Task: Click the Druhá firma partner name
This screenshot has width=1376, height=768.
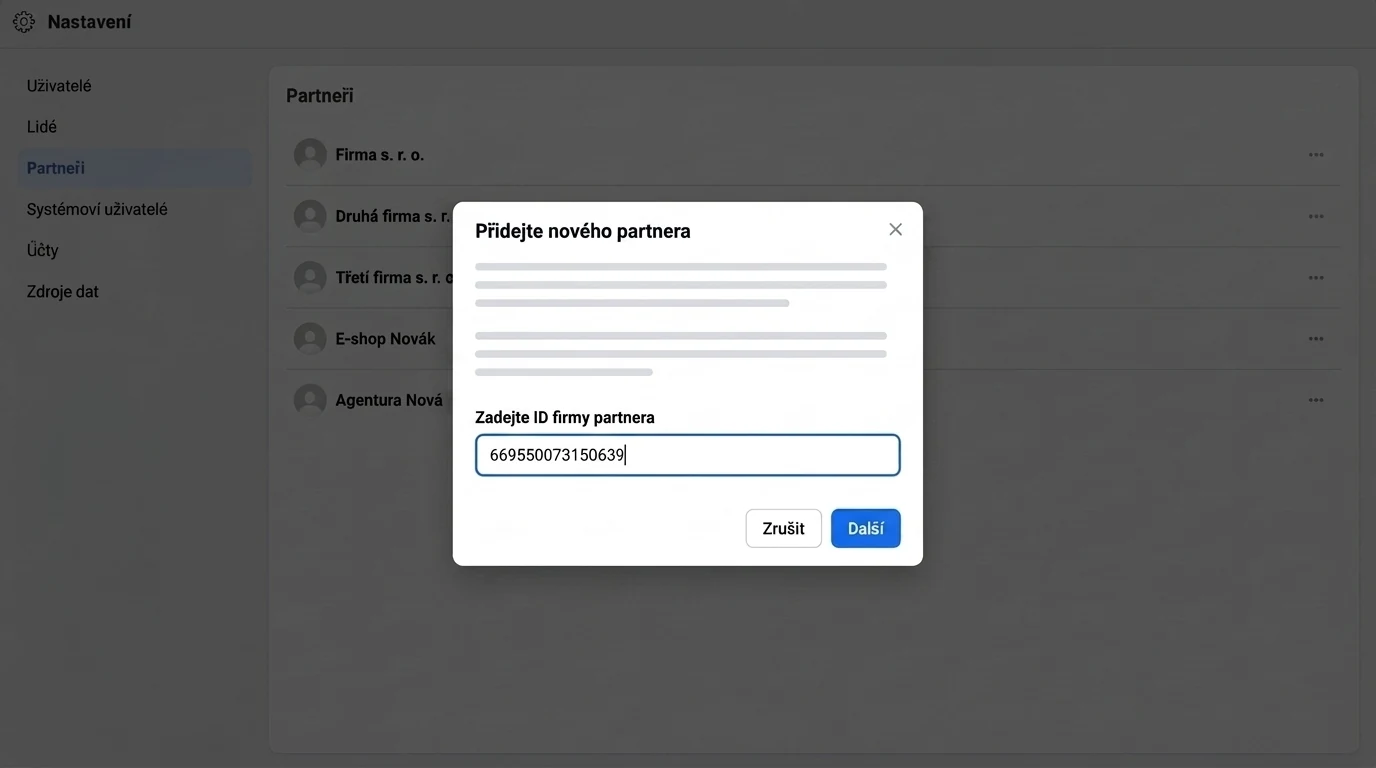Action: [x=393, y=216]
